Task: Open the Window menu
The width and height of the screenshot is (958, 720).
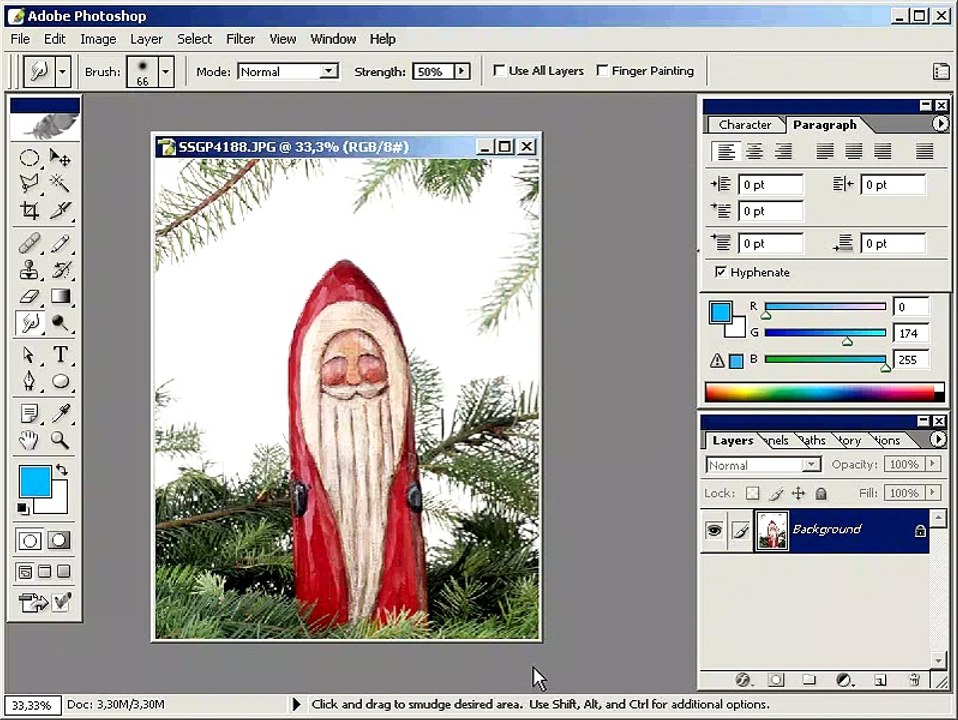Action: pos(333,39)
